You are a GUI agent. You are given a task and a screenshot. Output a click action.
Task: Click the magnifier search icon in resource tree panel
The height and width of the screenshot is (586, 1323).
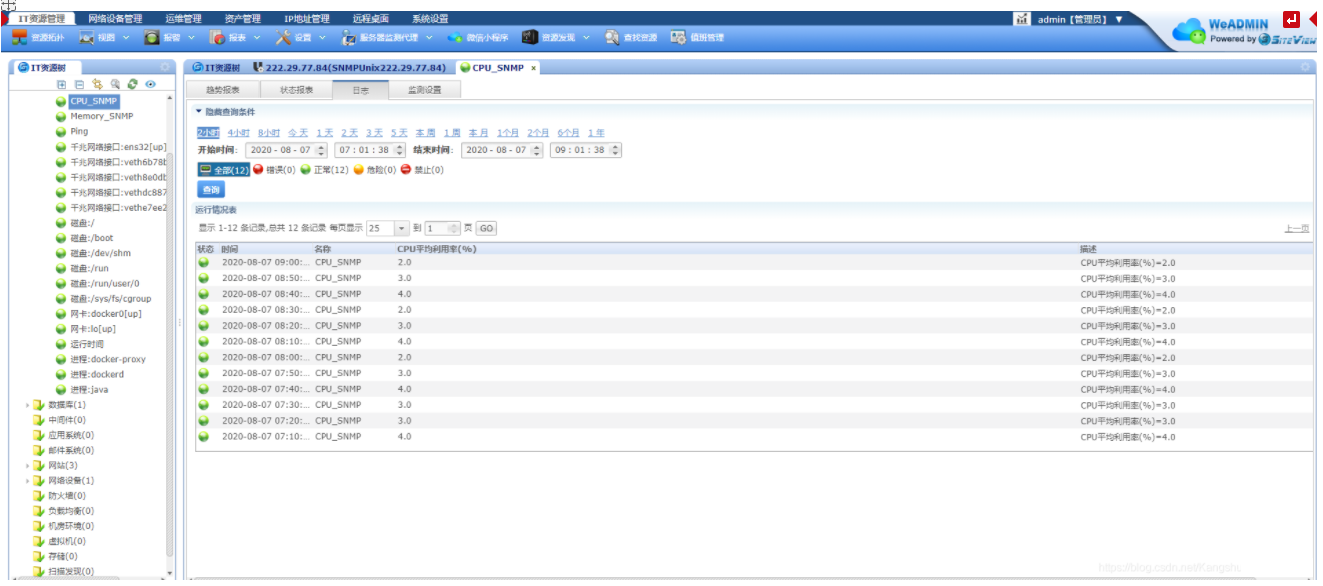tap(114, 84)
